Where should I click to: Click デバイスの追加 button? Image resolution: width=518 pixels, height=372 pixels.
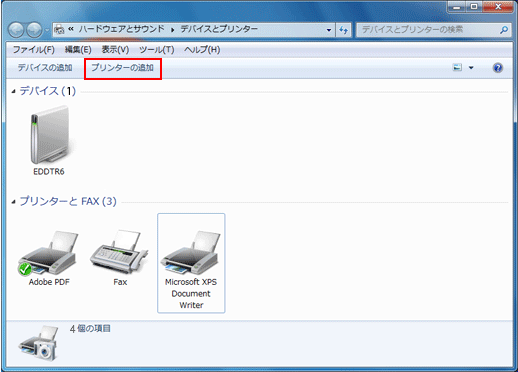coord(45,68)
